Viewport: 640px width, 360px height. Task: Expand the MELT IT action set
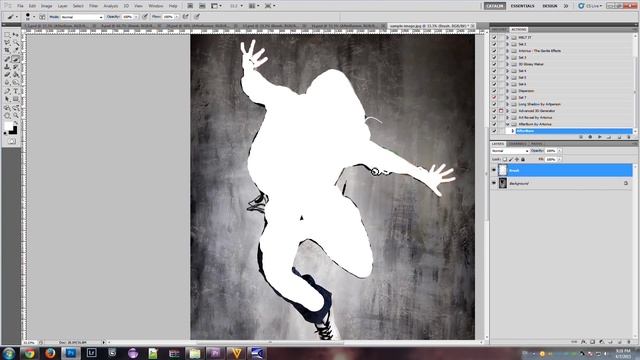508,38
